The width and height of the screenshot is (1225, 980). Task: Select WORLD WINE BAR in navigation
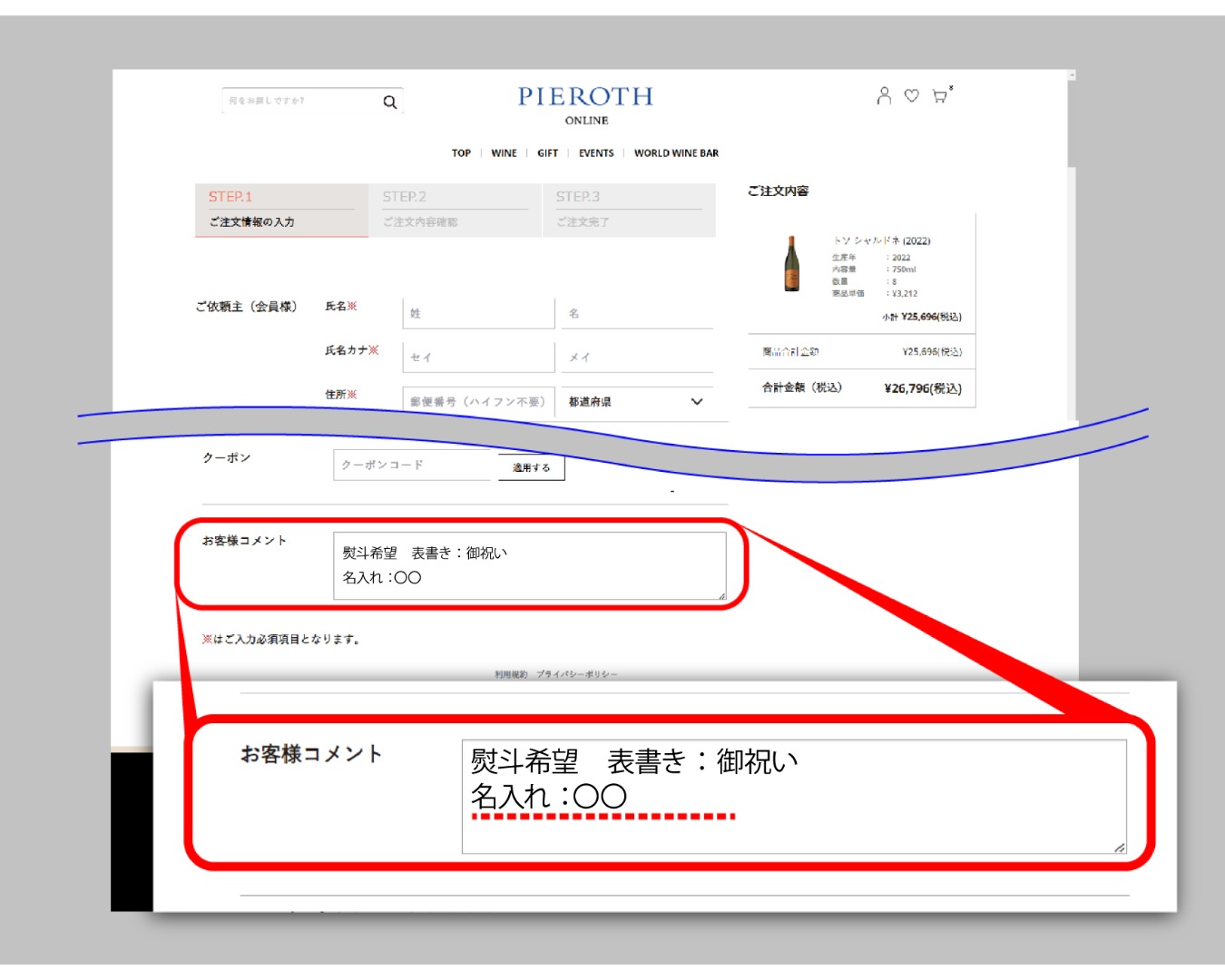point(676,153)
